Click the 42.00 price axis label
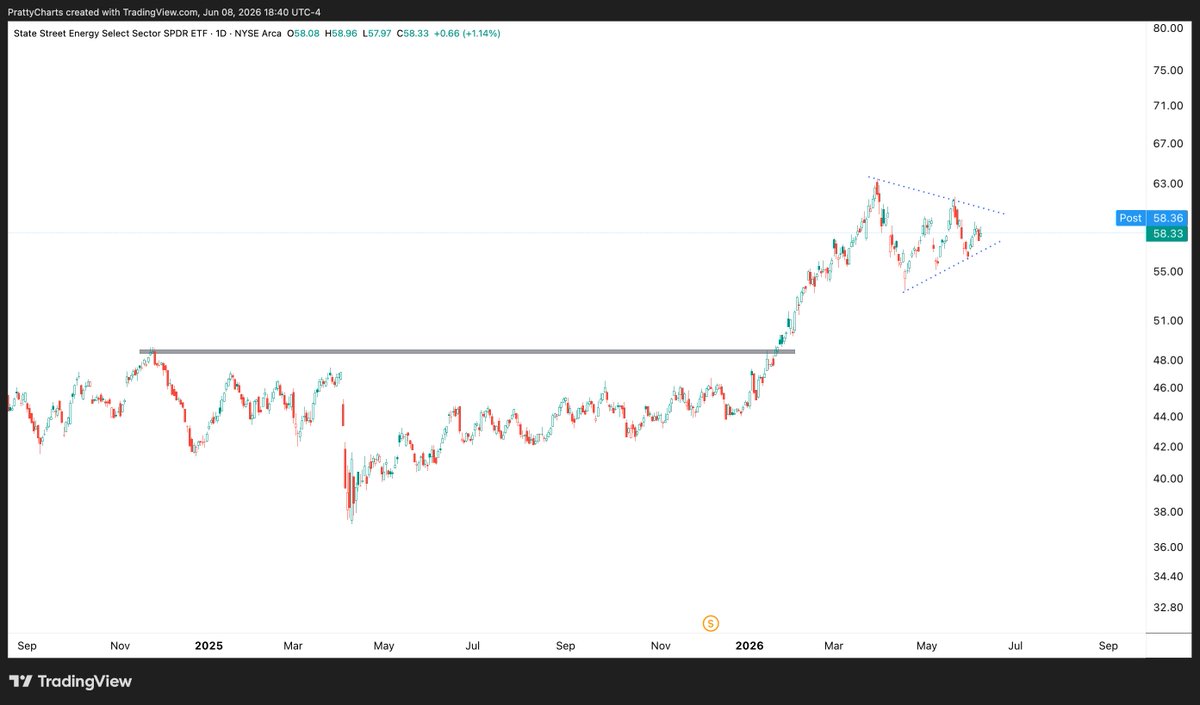 click(1167, 447)
